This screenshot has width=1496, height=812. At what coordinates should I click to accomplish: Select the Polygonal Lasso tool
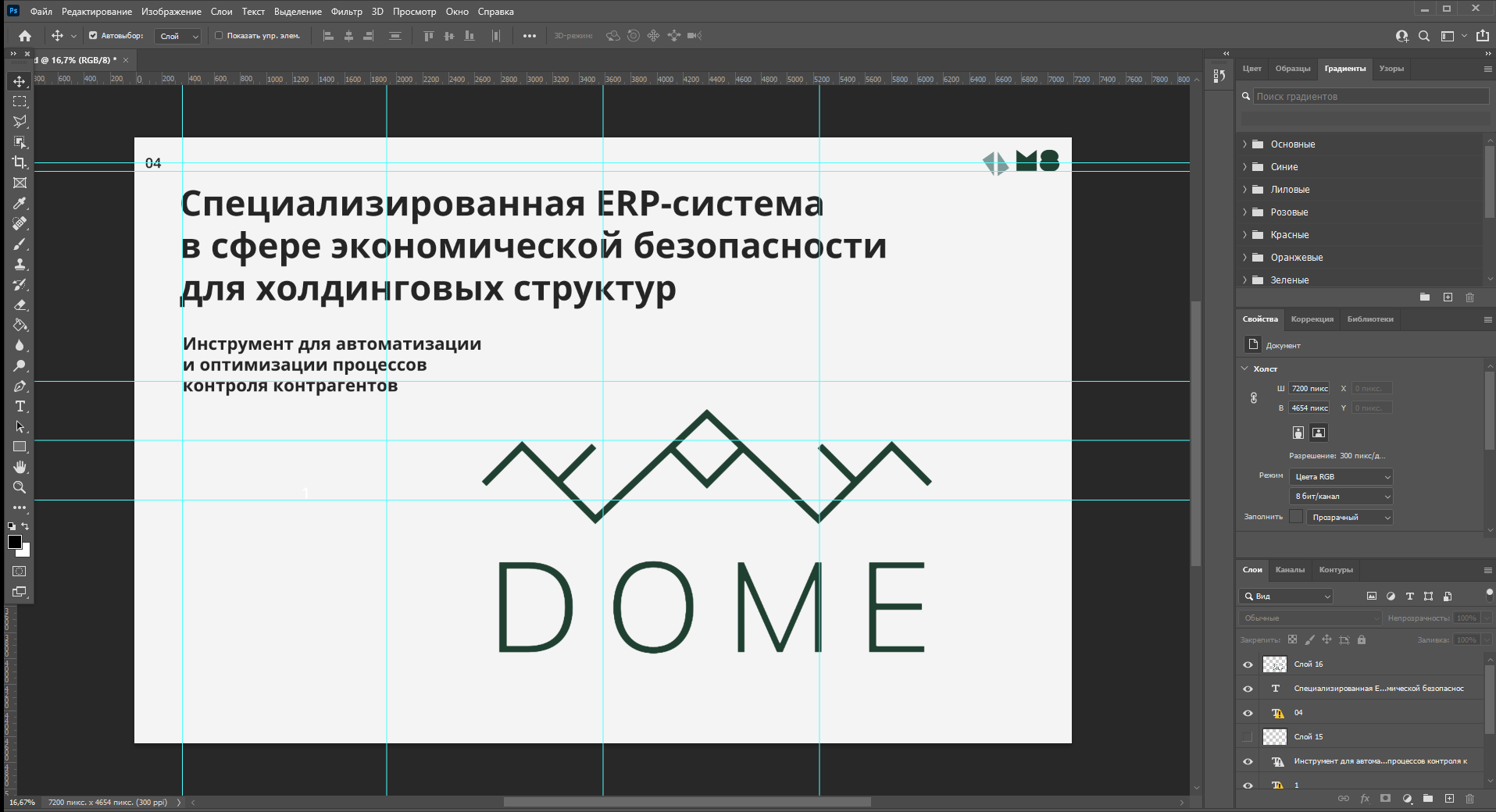(20, 122)
